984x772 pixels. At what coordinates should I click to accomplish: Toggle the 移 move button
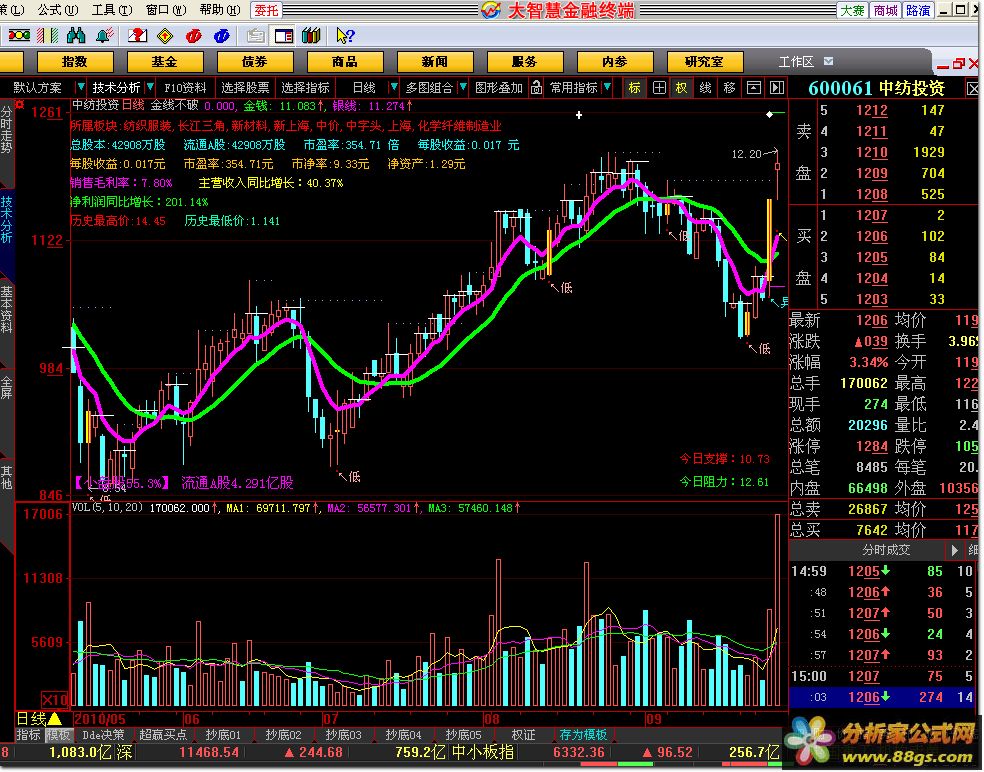(729, 88)
